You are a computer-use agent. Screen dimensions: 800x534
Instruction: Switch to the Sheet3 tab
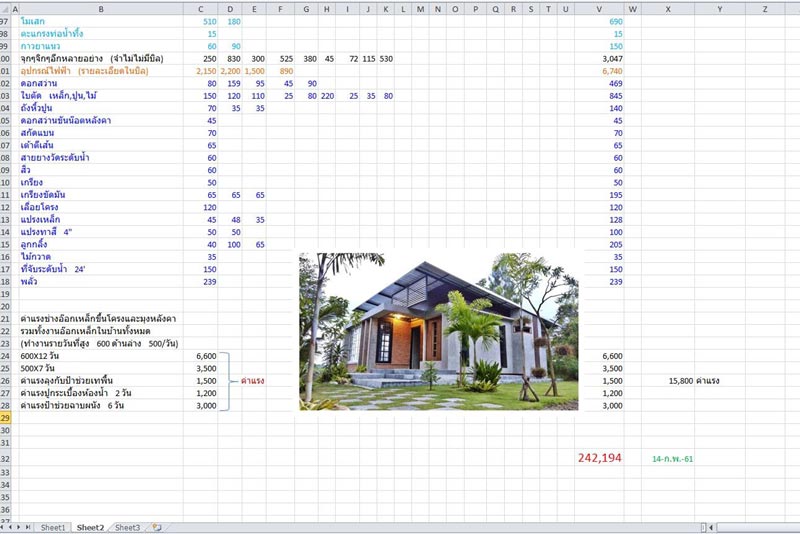tap(127, 527)
